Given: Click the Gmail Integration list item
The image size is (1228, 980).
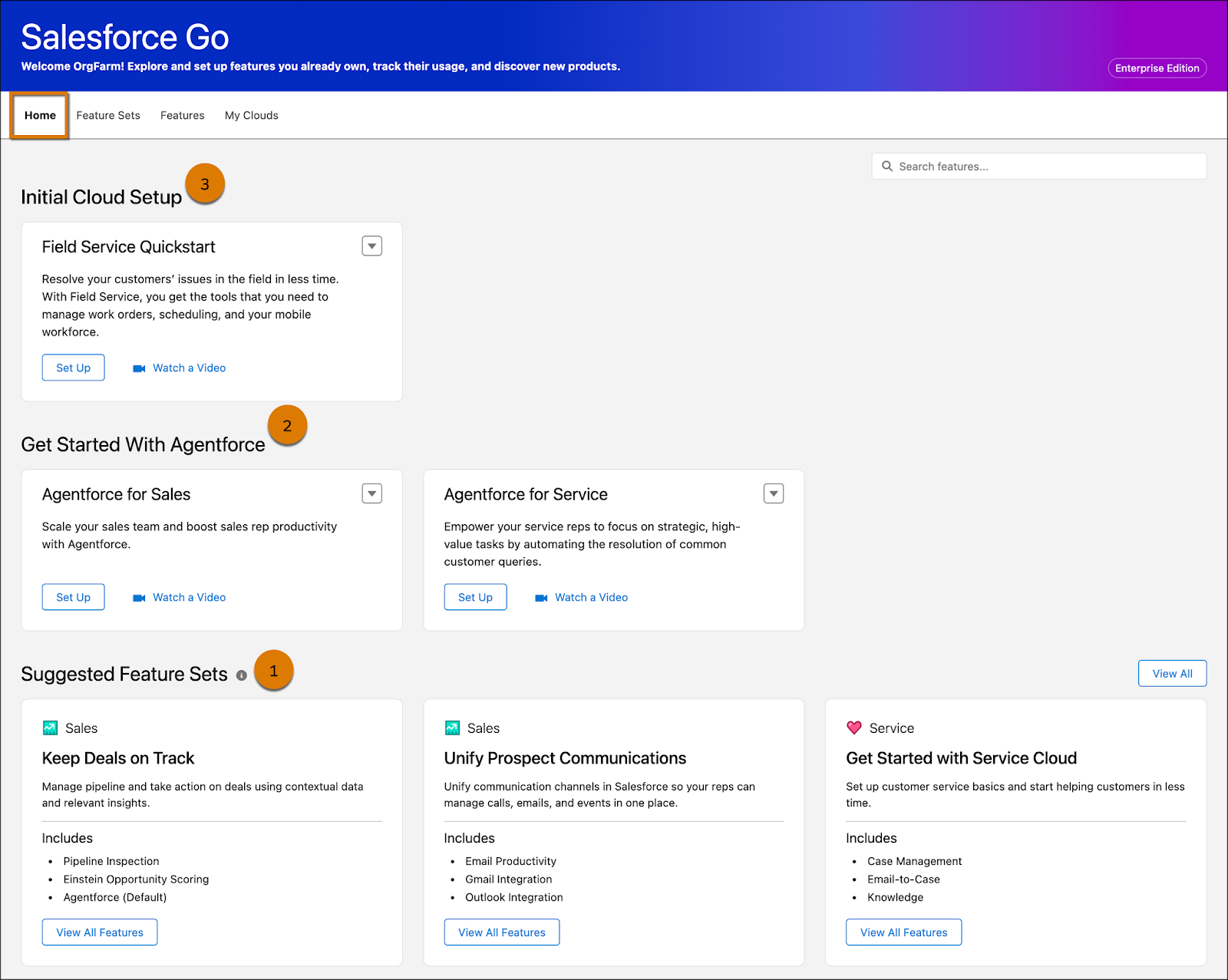Looking at the screenshot, I should (508, 879).
